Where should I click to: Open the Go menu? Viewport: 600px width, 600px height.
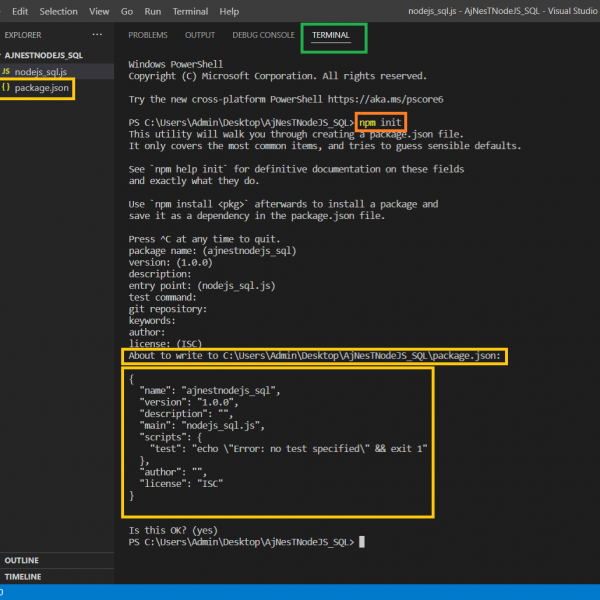(127, 11)
